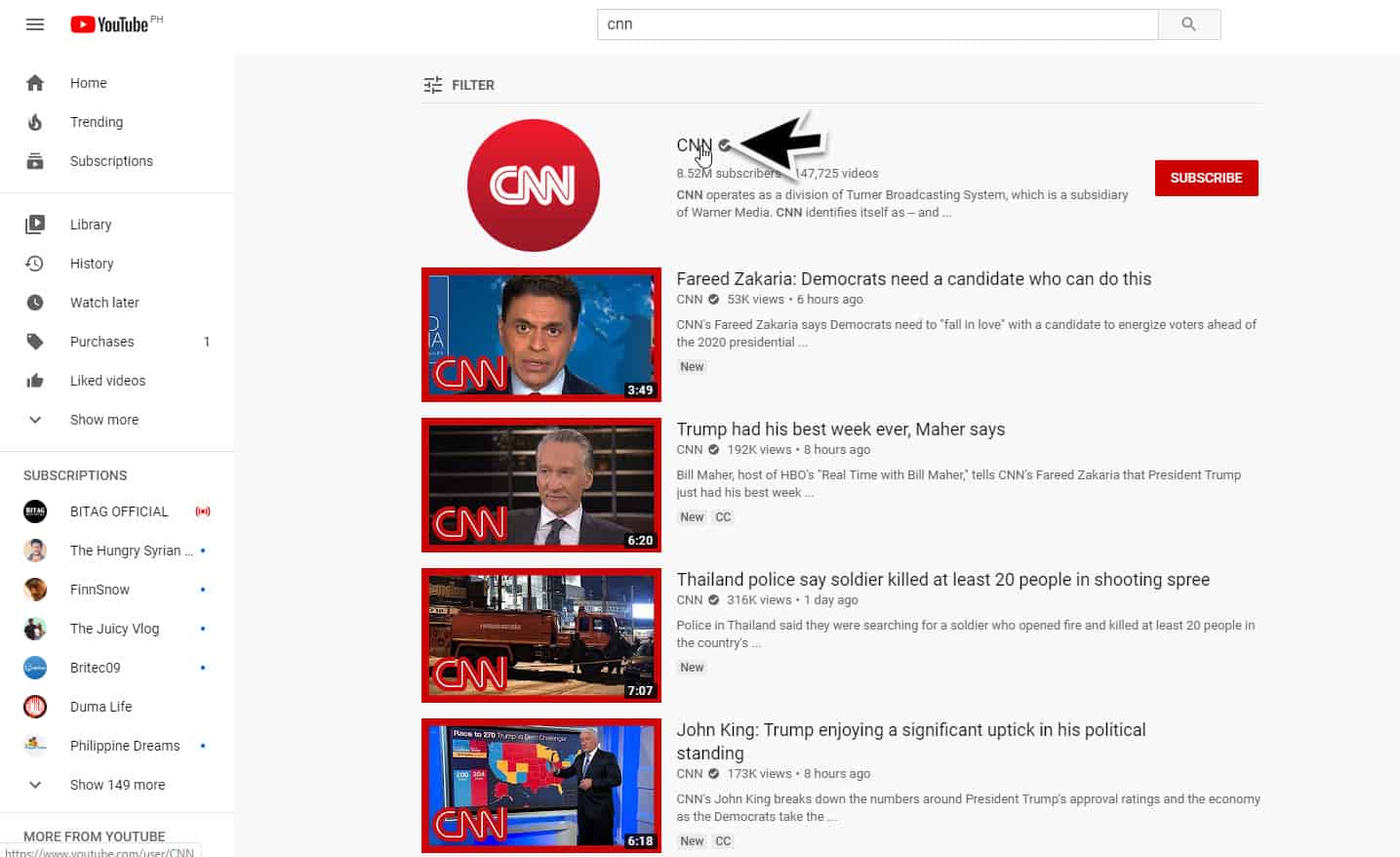The width and height of the screenshot is (1400, 857).
Task: Expand Show 149 more subscriptions
Action: click(x=117, y=785)
